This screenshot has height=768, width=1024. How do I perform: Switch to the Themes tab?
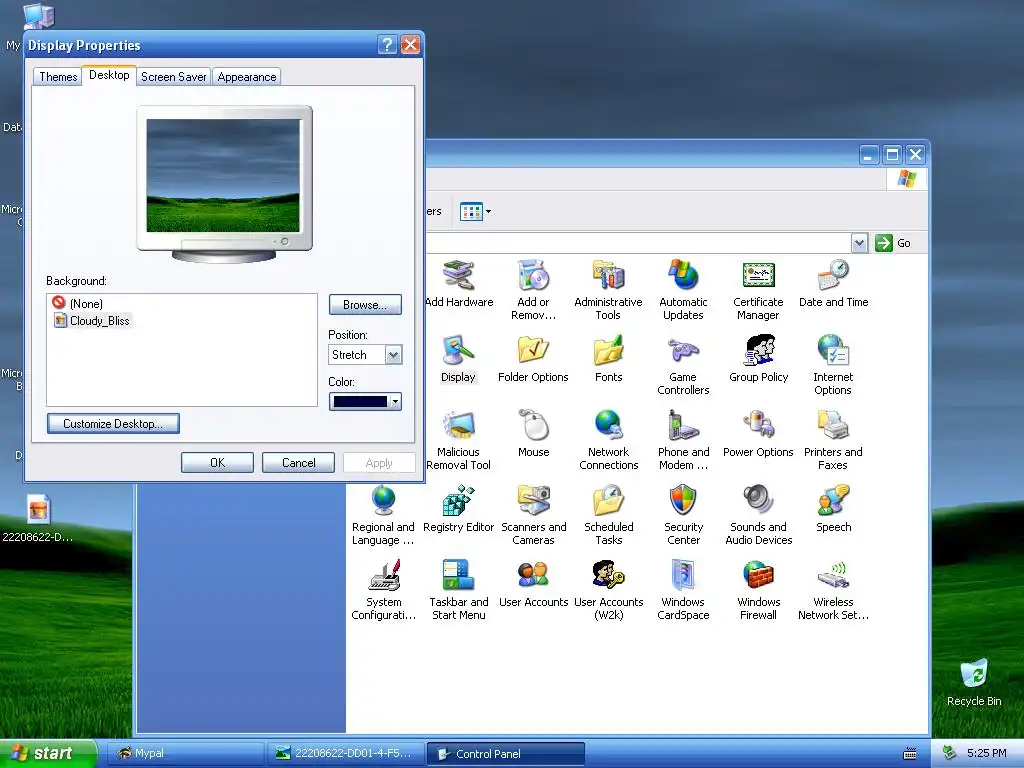click(58, 76)
